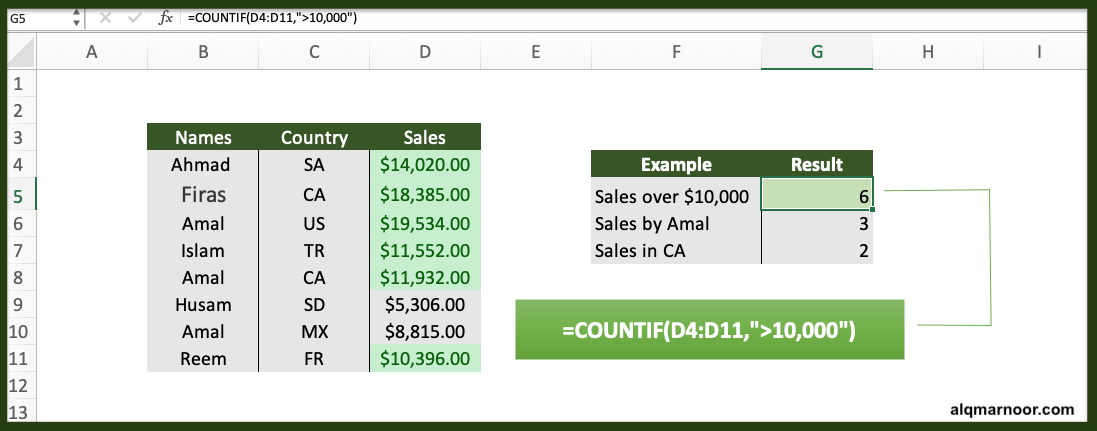This screenshot has height=431, width=1097.
Task: Select column D header
Action: point(425,52)
